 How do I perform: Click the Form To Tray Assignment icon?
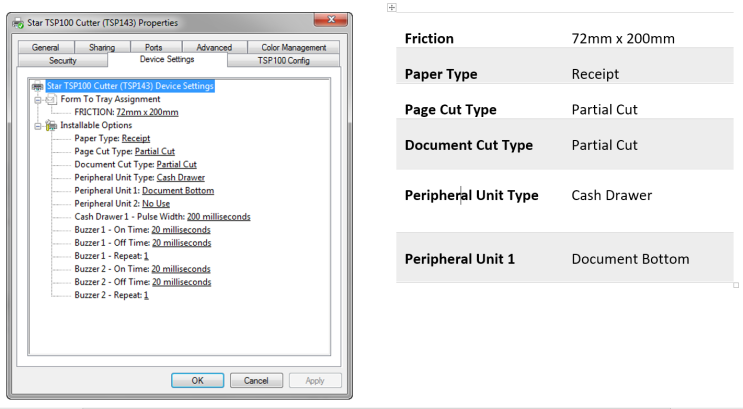(52, 100)
